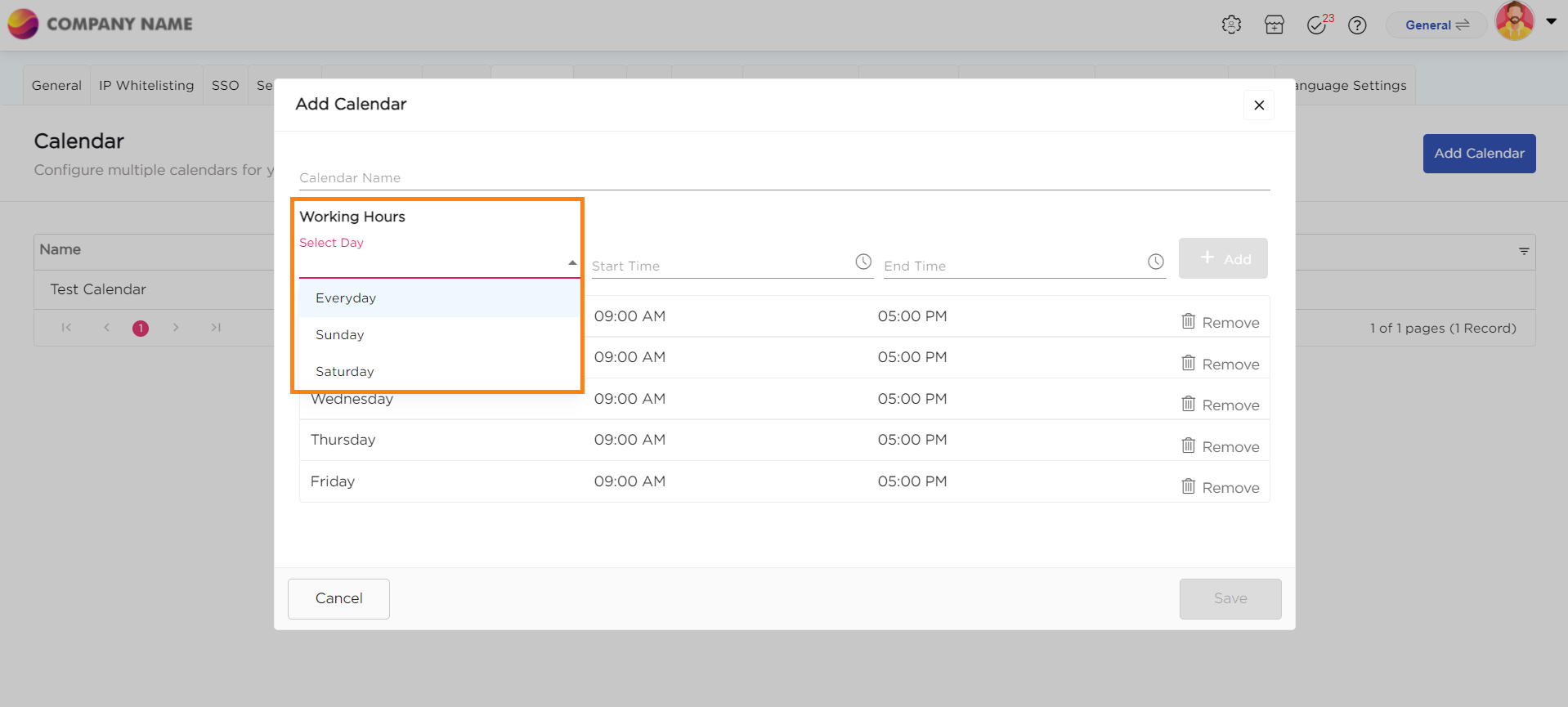Open the tasks checkmark notification icon
This screenshot has height=707, width=1568.
click(x=1316, y=25)
